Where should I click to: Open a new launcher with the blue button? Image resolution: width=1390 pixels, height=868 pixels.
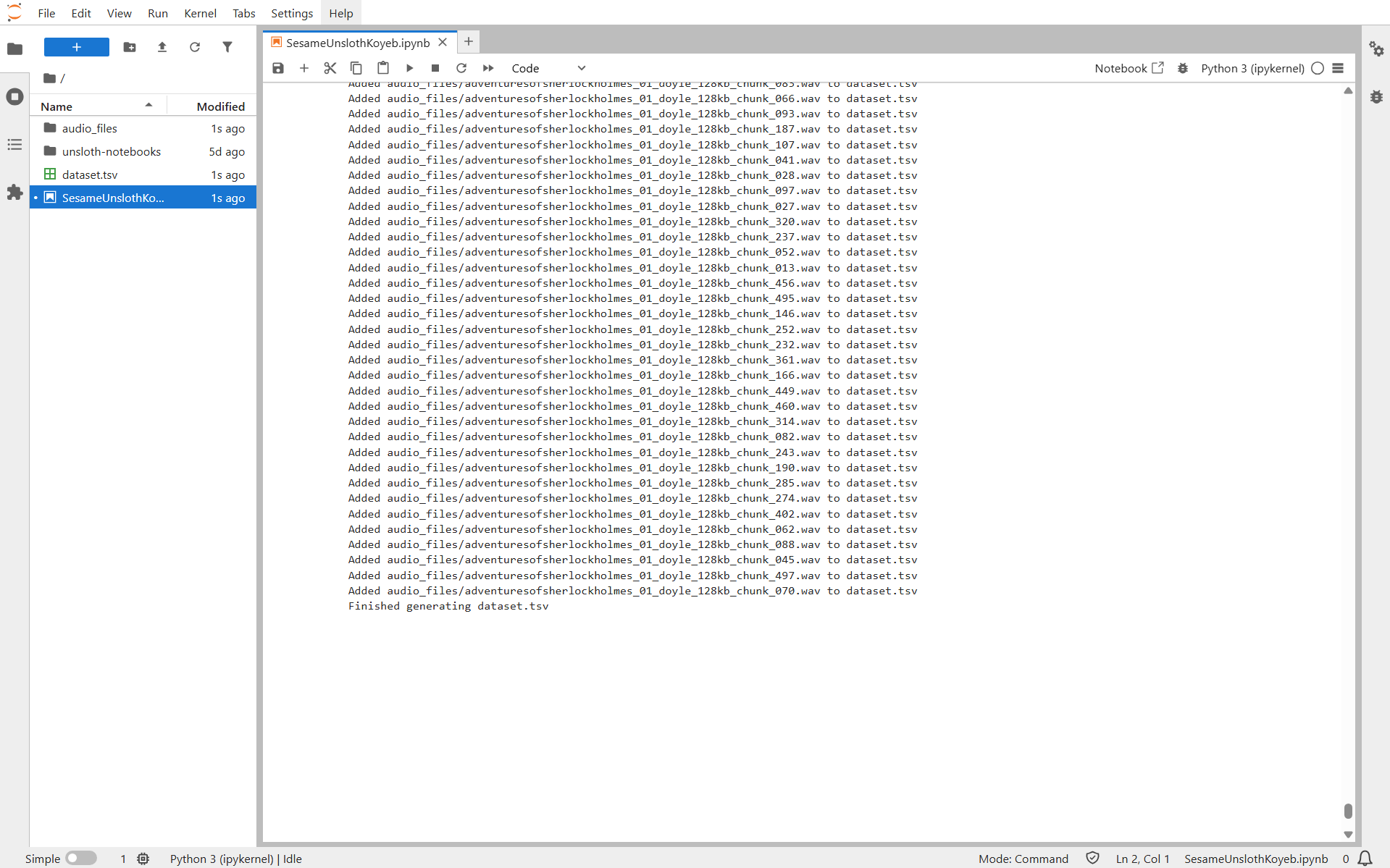[x=76, y=46]
